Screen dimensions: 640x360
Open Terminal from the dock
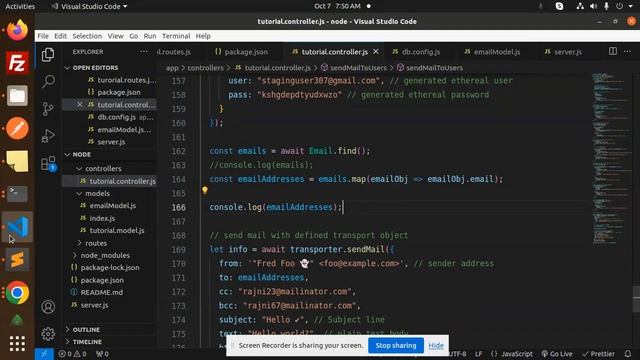tap(17, 194)
